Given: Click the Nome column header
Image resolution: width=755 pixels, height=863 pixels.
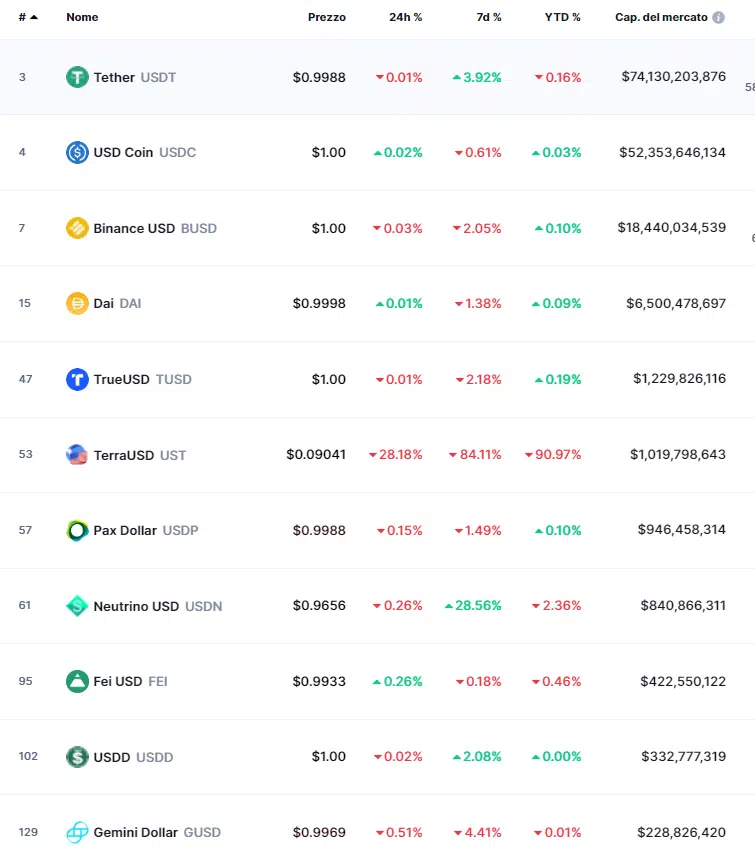Looking at the screenshot, I should (82, 18).
